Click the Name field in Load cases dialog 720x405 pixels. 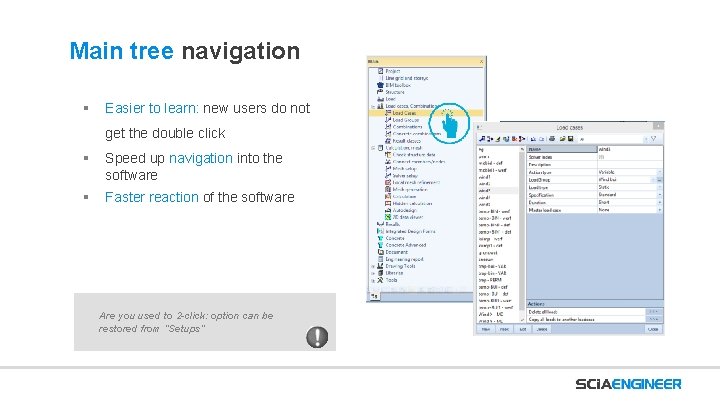coord(630,149)
